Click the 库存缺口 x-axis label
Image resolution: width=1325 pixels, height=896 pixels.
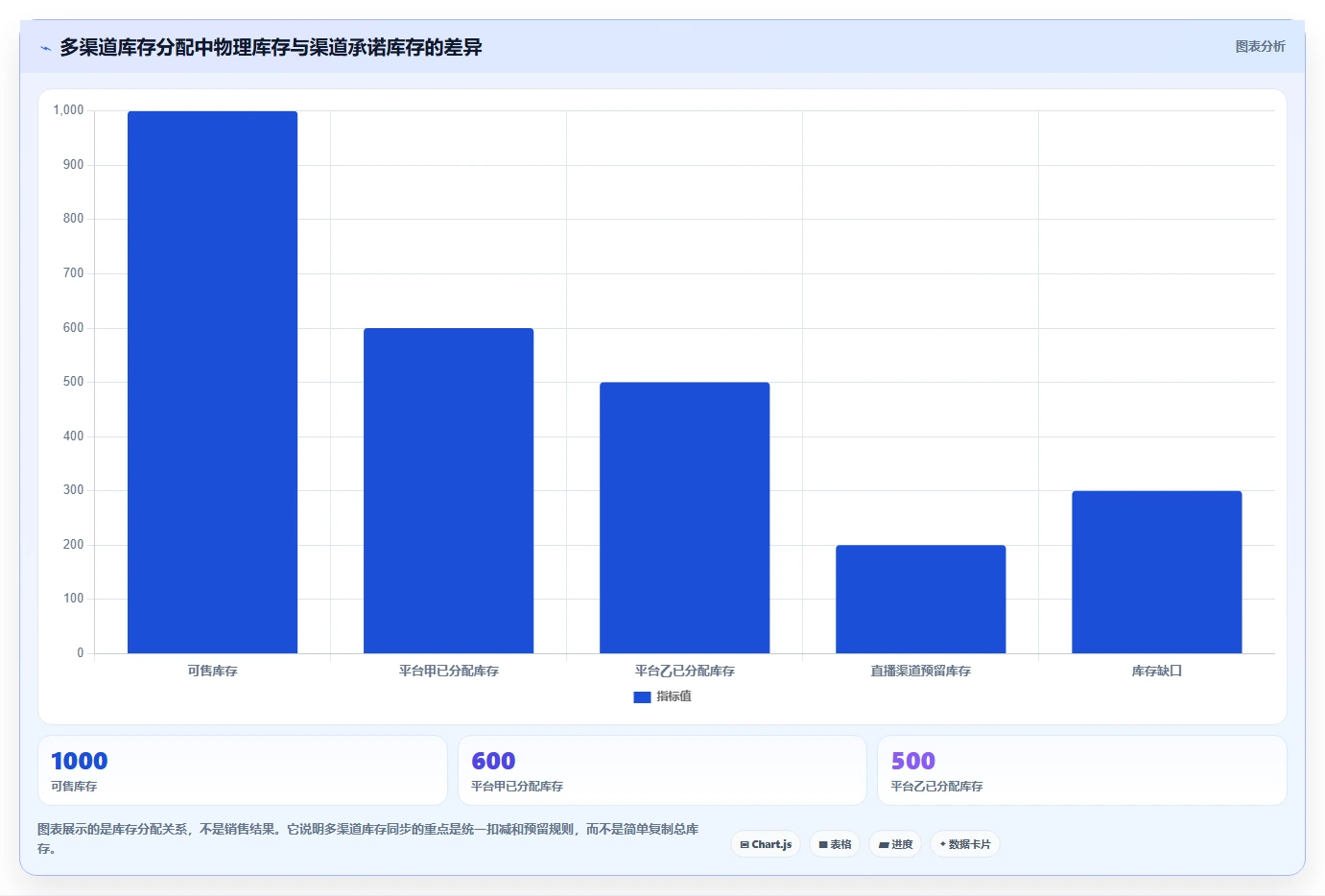[x=1156, y=671]
